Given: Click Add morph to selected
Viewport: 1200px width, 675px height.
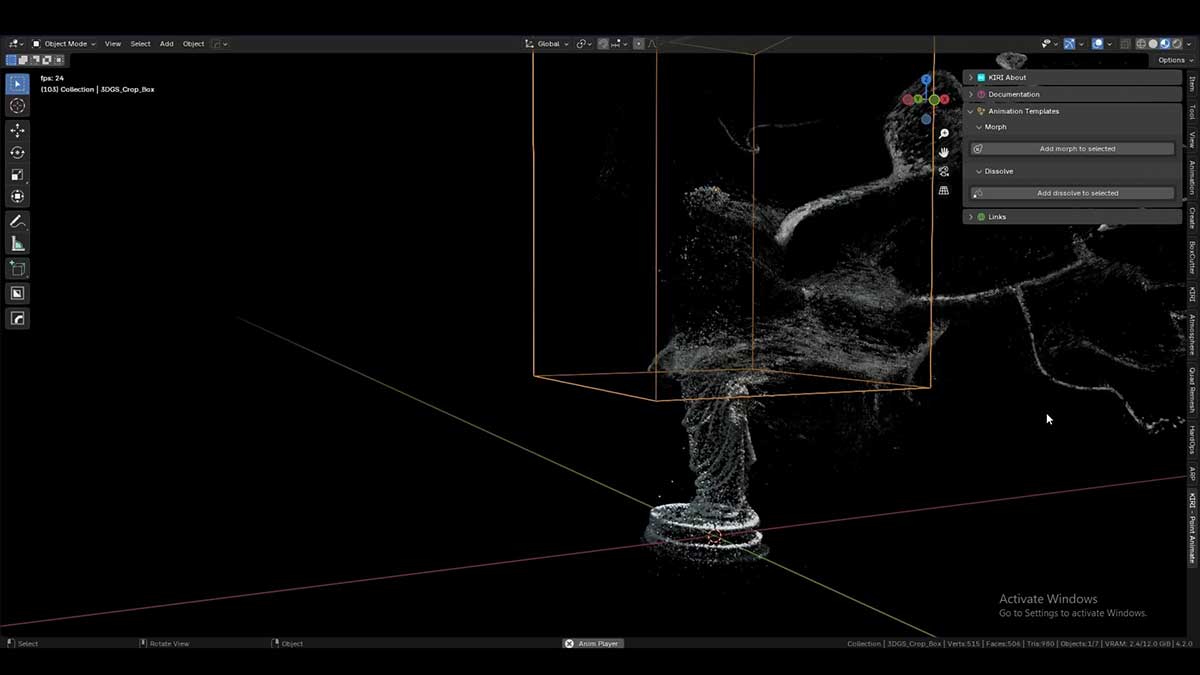Looking at the screenshot, I should click(x=1073, y=148).
